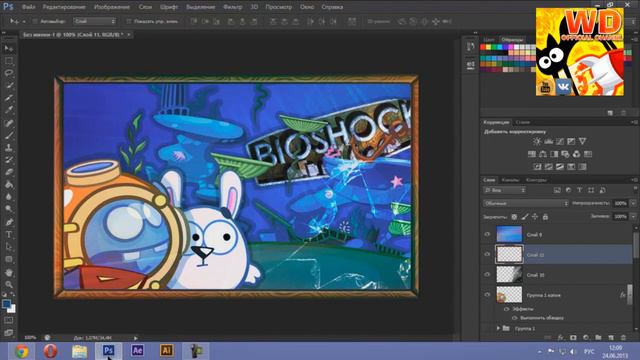The height and width of the screenshot is (360, 640).
Task: Select the Lasso tool
Action: tap(9, 73)
